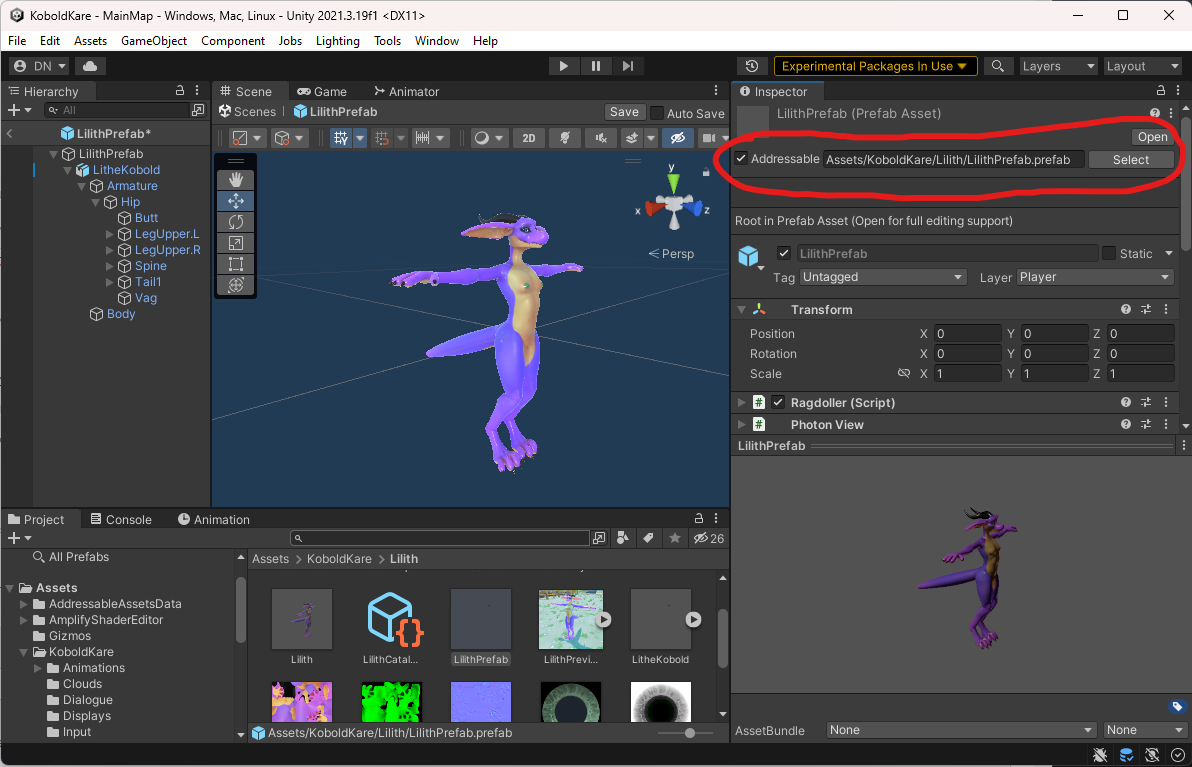Click the Hierarchy search field
The height and width of the screenshot is (767, 1192).
[x=117, y=110]
